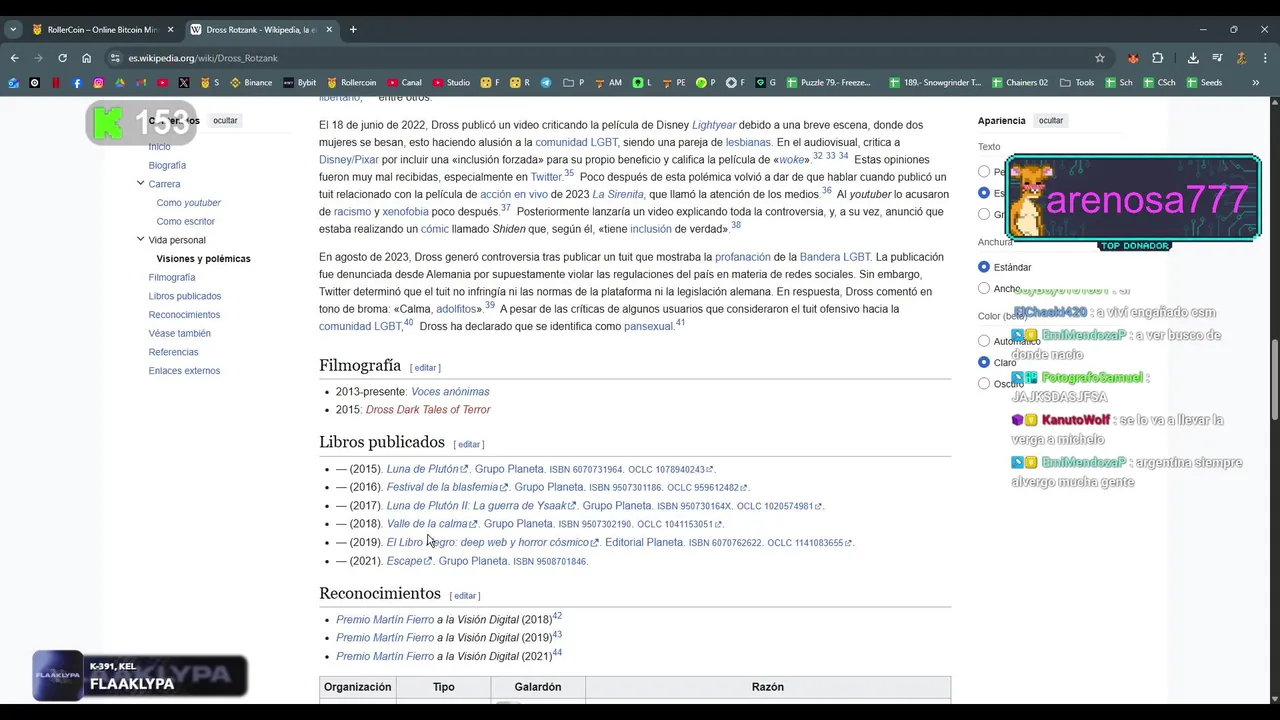Open the 189.- Snowgrinder bookmark
The height and width of the screenshot is (720, 1280).
tap(935, 83)
